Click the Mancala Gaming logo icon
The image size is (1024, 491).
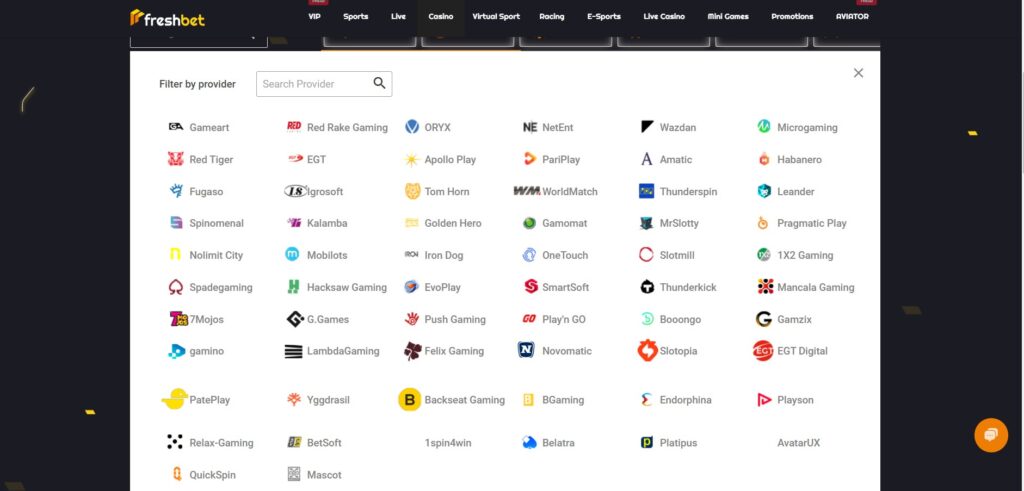765,287
